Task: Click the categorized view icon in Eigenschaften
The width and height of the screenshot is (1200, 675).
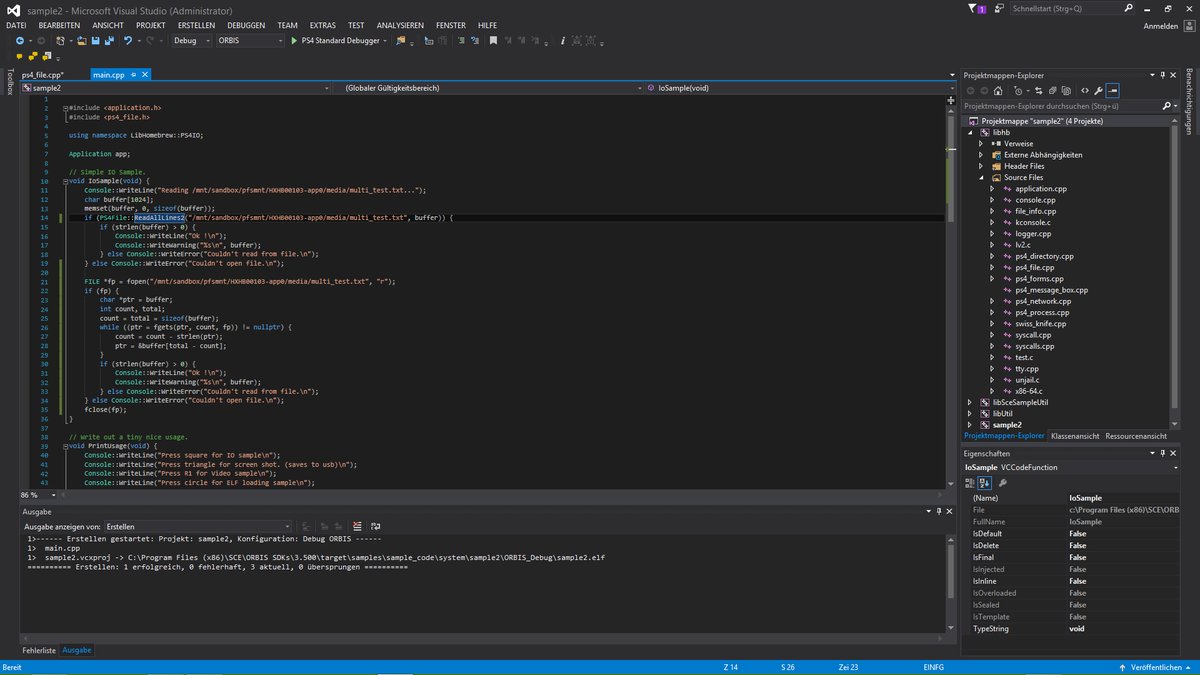Action: [970, 482]
